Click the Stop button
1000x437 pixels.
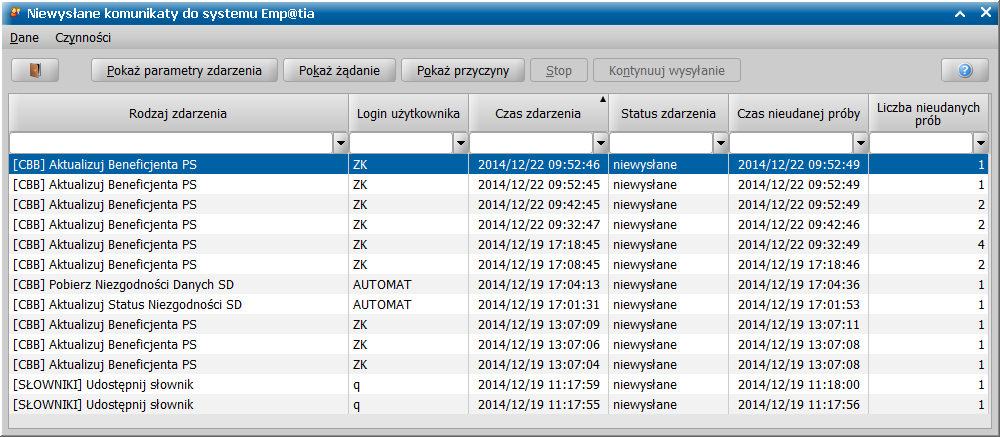pyautogui.click(x=559, y=70)
